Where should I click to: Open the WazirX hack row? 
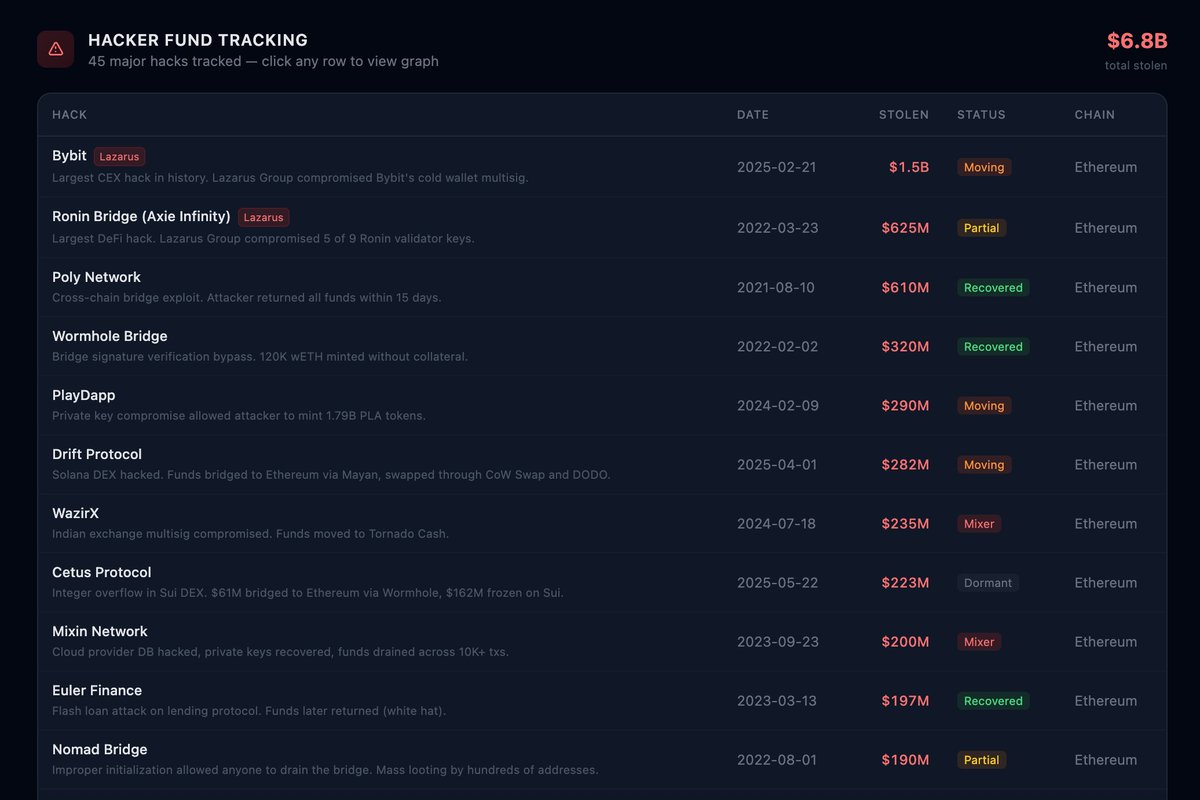(x=602, y=523)
